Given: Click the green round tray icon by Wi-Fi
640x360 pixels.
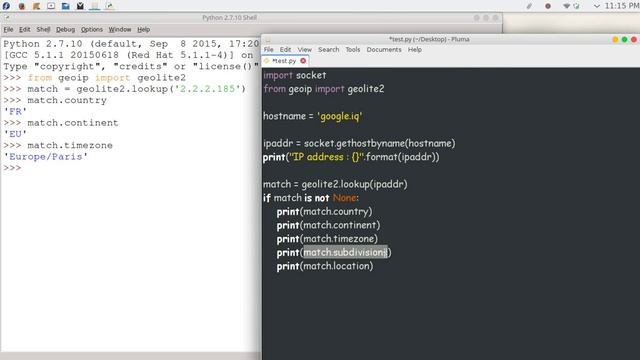Looking at the screenshot, I should [x=576, y=6].
